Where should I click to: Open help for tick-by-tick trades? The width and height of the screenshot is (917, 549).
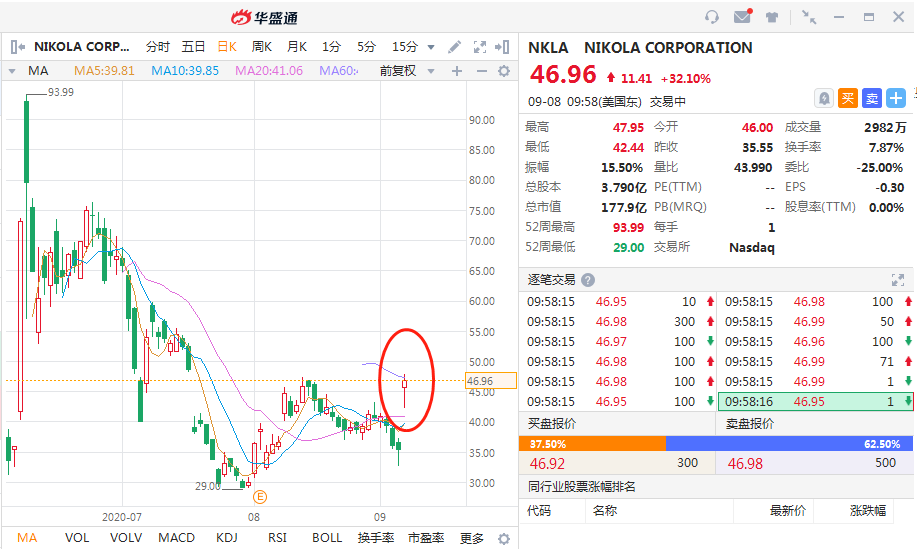(588, 280)
